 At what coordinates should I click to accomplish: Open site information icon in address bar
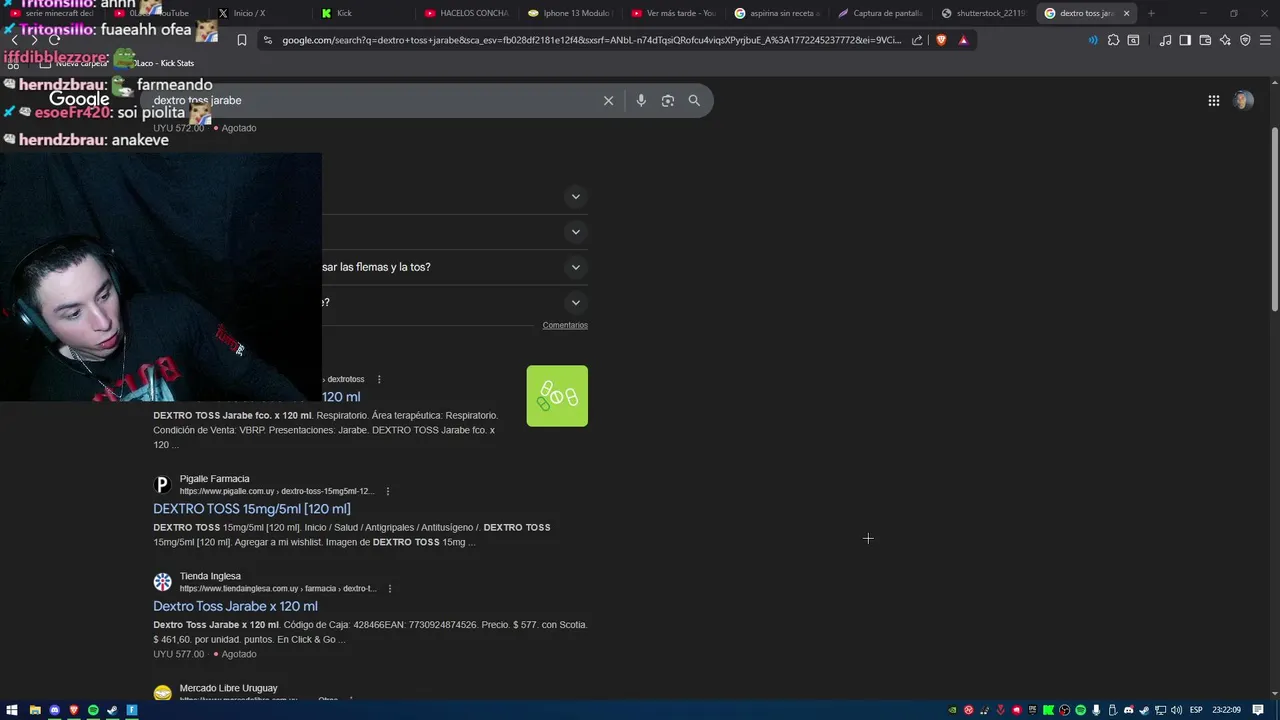pyautogui.click(x=266, y=40)
